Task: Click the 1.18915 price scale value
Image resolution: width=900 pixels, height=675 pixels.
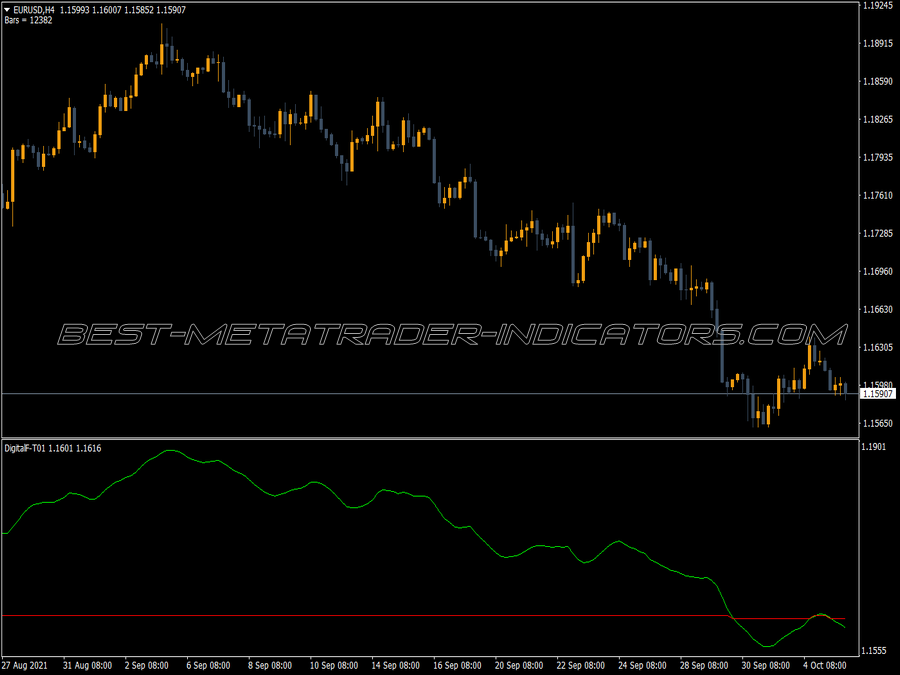Action: [x=878, y=44]
